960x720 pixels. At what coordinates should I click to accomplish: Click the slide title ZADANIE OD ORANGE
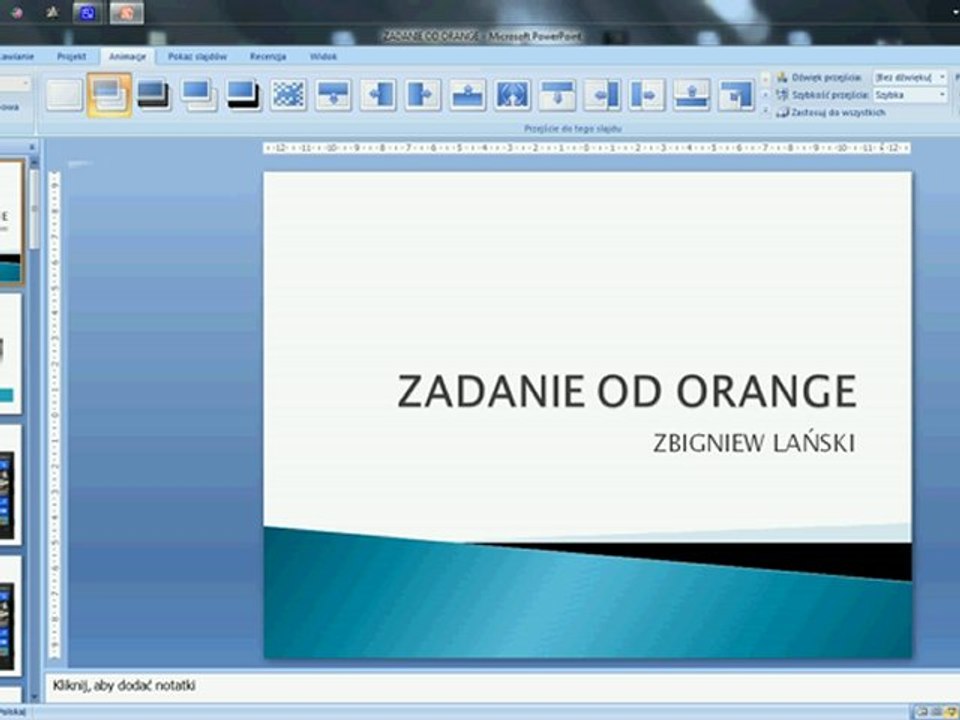pos(627,391)
